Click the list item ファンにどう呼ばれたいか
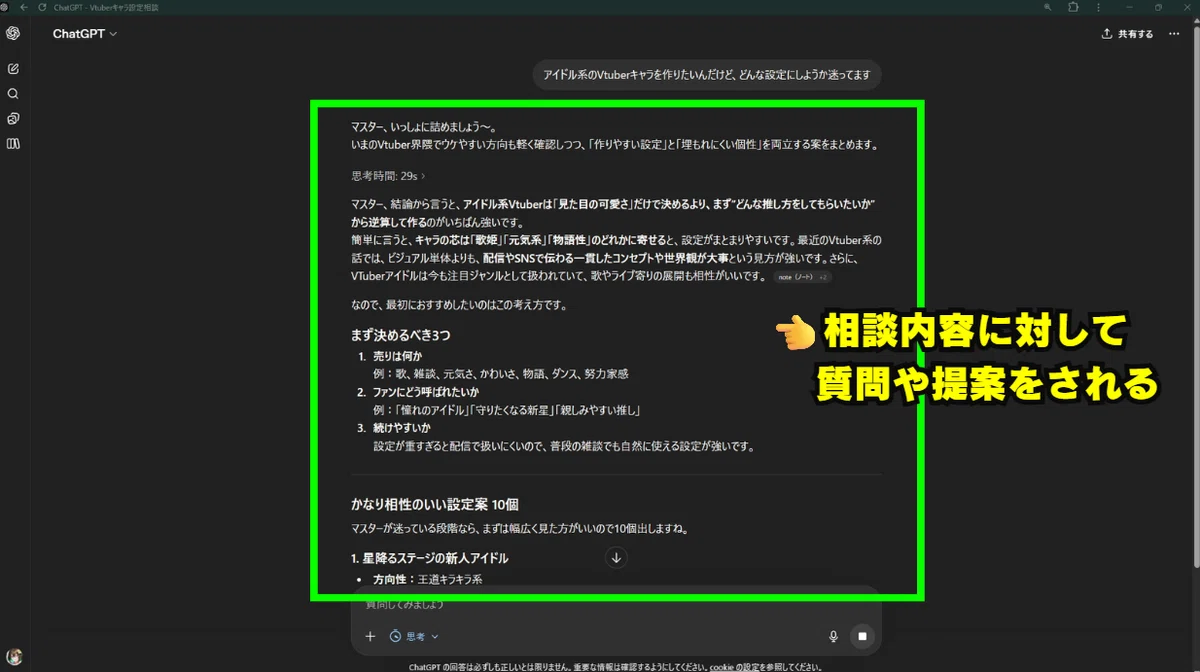 426,392
